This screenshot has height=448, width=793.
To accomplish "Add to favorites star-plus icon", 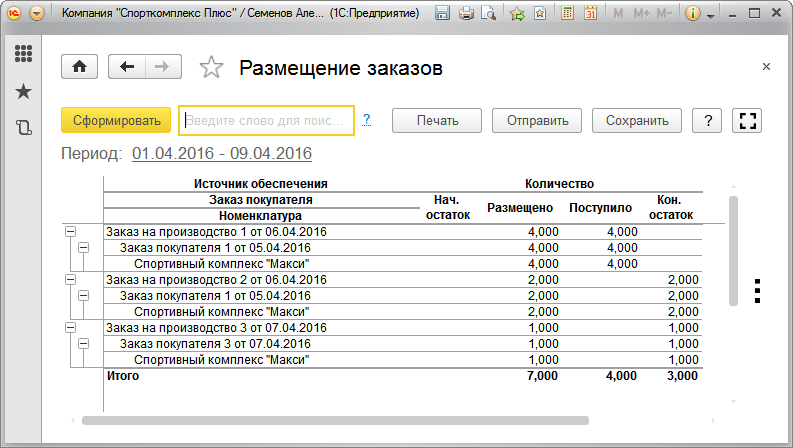I will [x=517, y=14].
